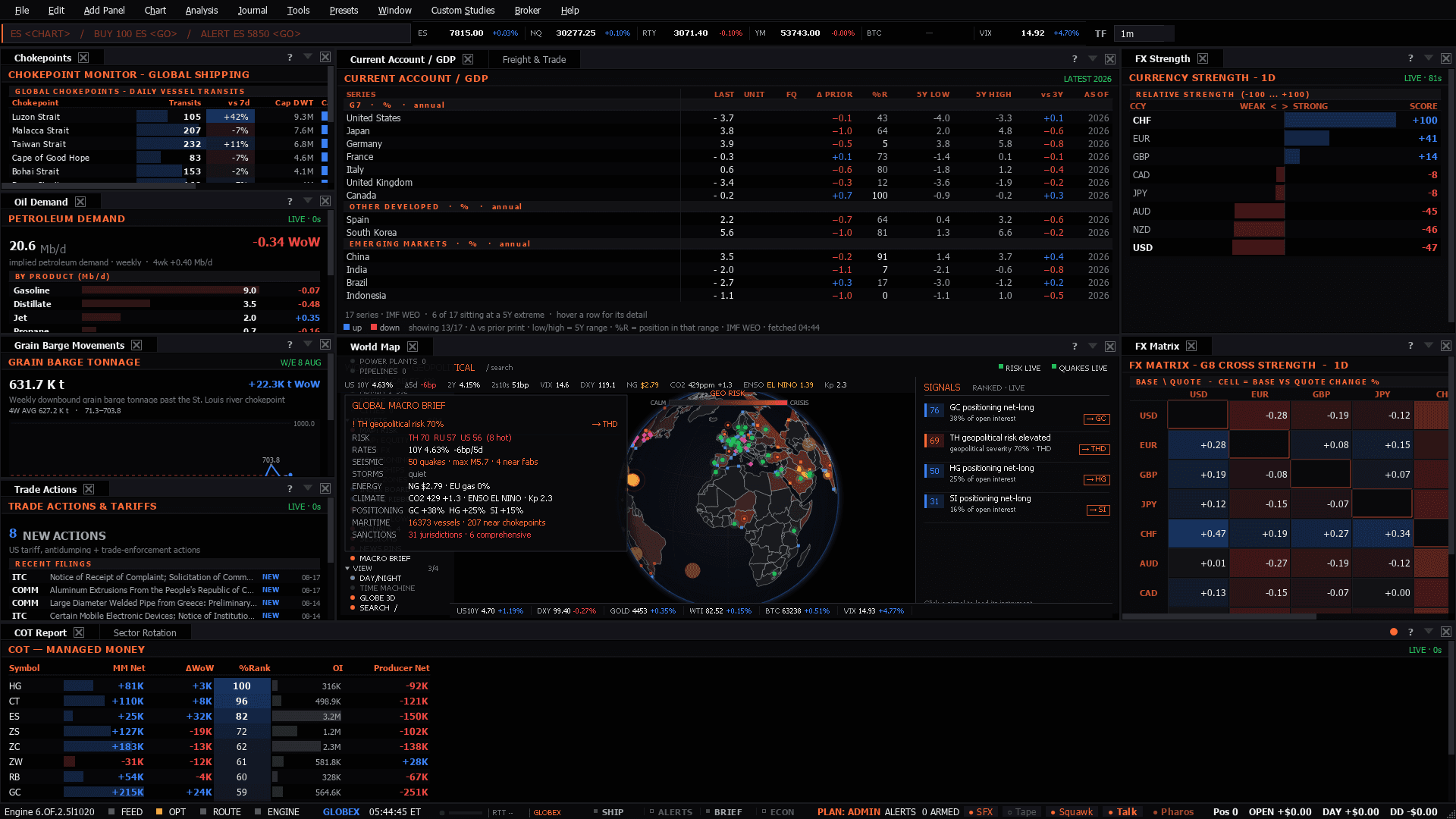Open the FX Strength panel dropdown arrow

(1429, 58)
